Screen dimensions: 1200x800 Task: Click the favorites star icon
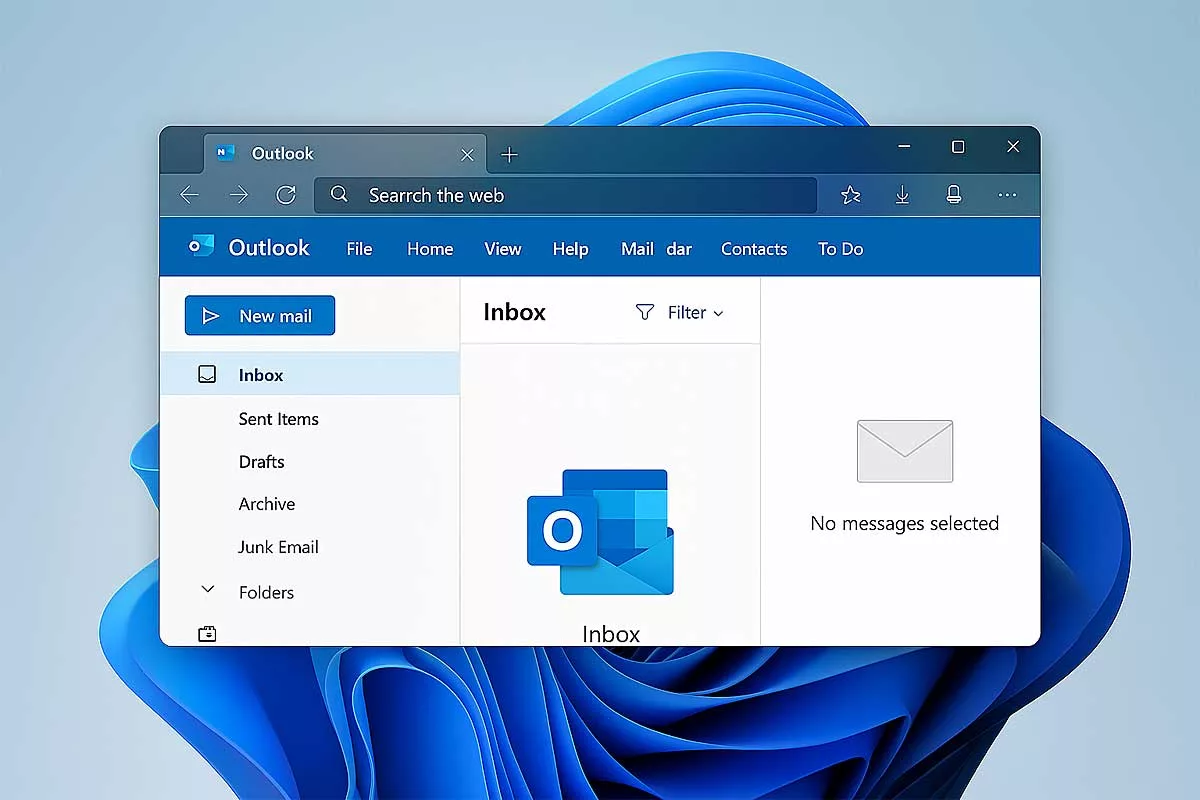851,195
